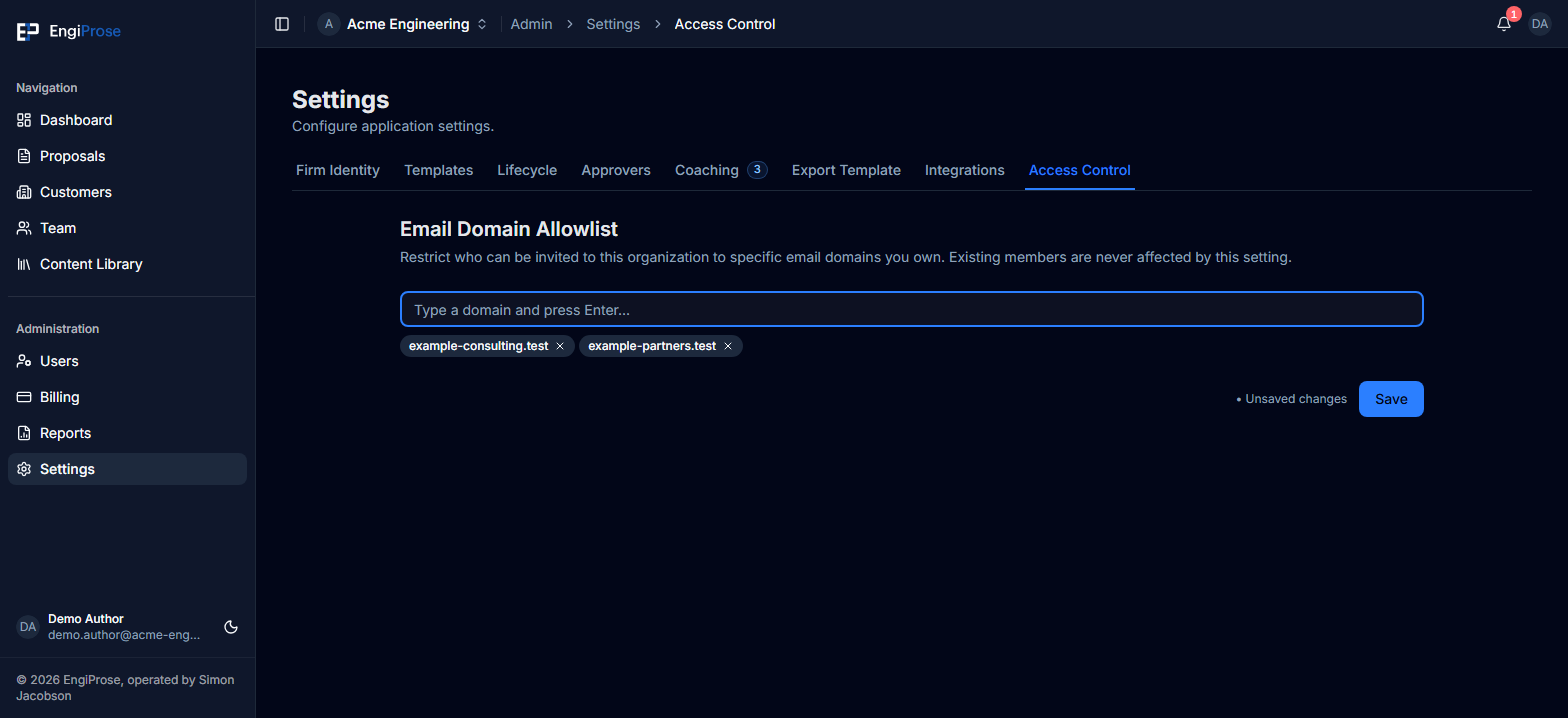Click the Unsaved changes indicator
Viewport: 1568px width, 718px height.
tap(1291, 399)
